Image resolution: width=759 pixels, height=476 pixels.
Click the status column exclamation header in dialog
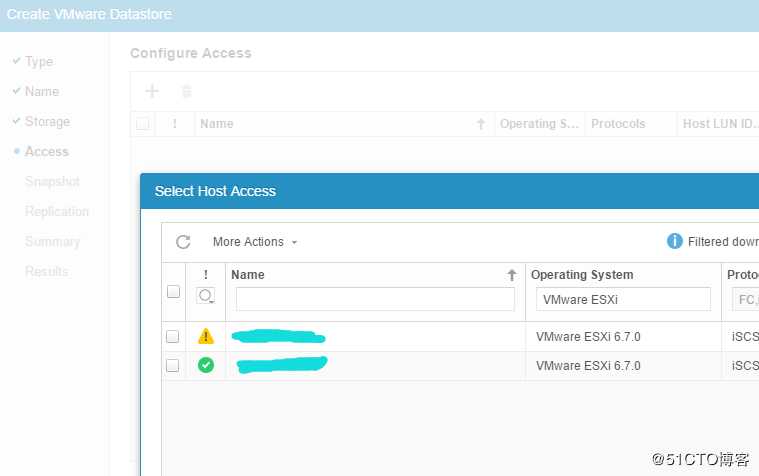(x=206, y=275)
